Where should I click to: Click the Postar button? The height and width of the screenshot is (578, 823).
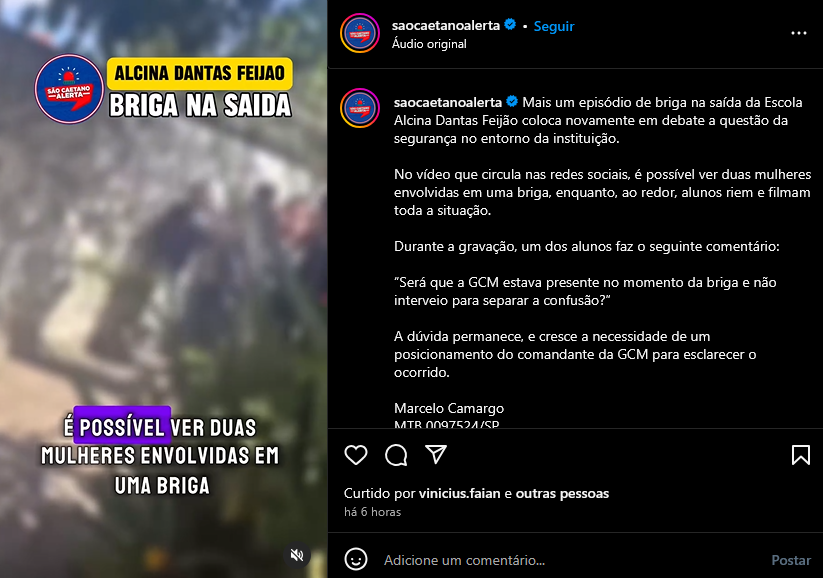click(790, 560)
